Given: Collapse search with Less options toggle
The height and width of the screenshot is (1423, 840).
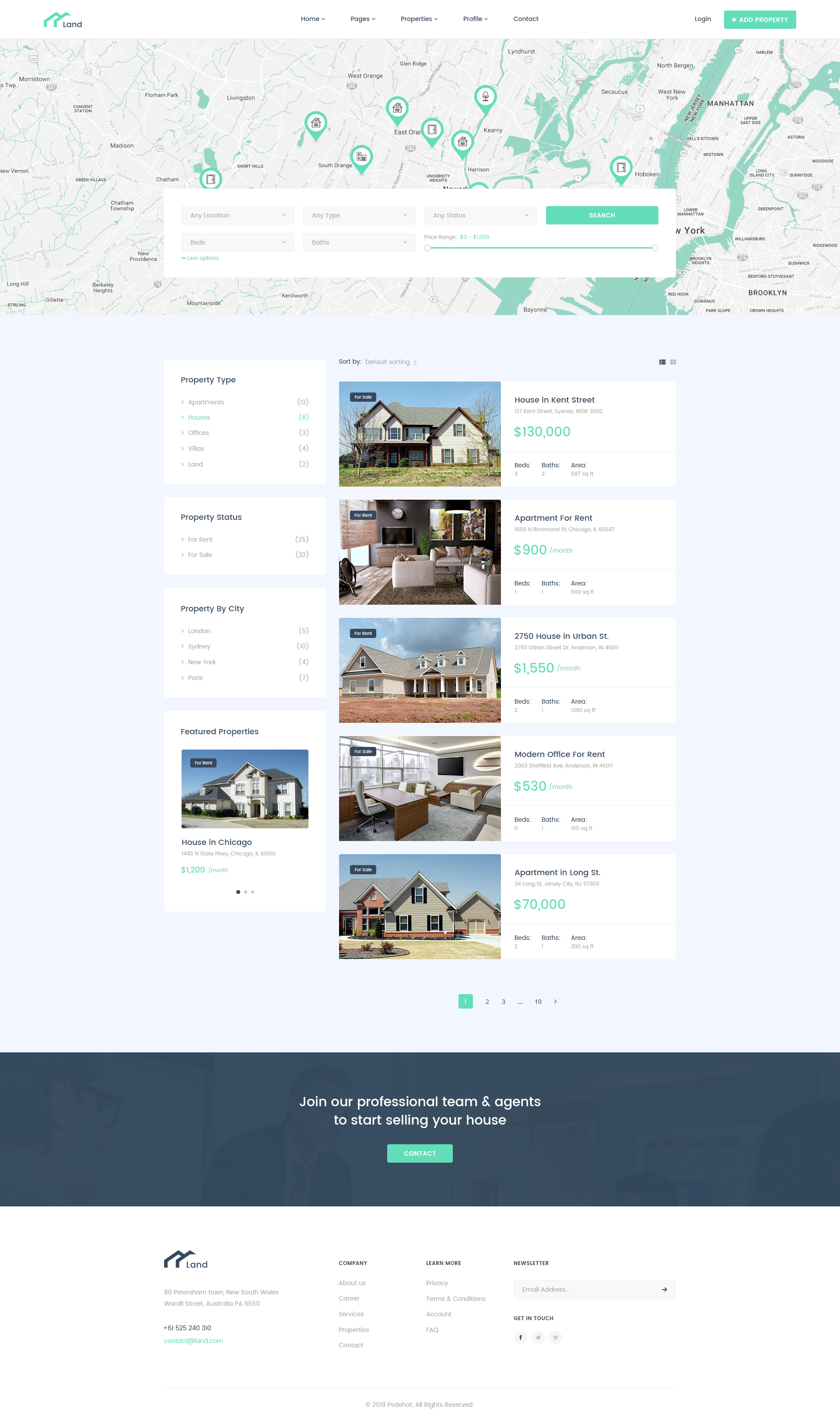Looking at the screenshot, I should (x=200, y=258).
